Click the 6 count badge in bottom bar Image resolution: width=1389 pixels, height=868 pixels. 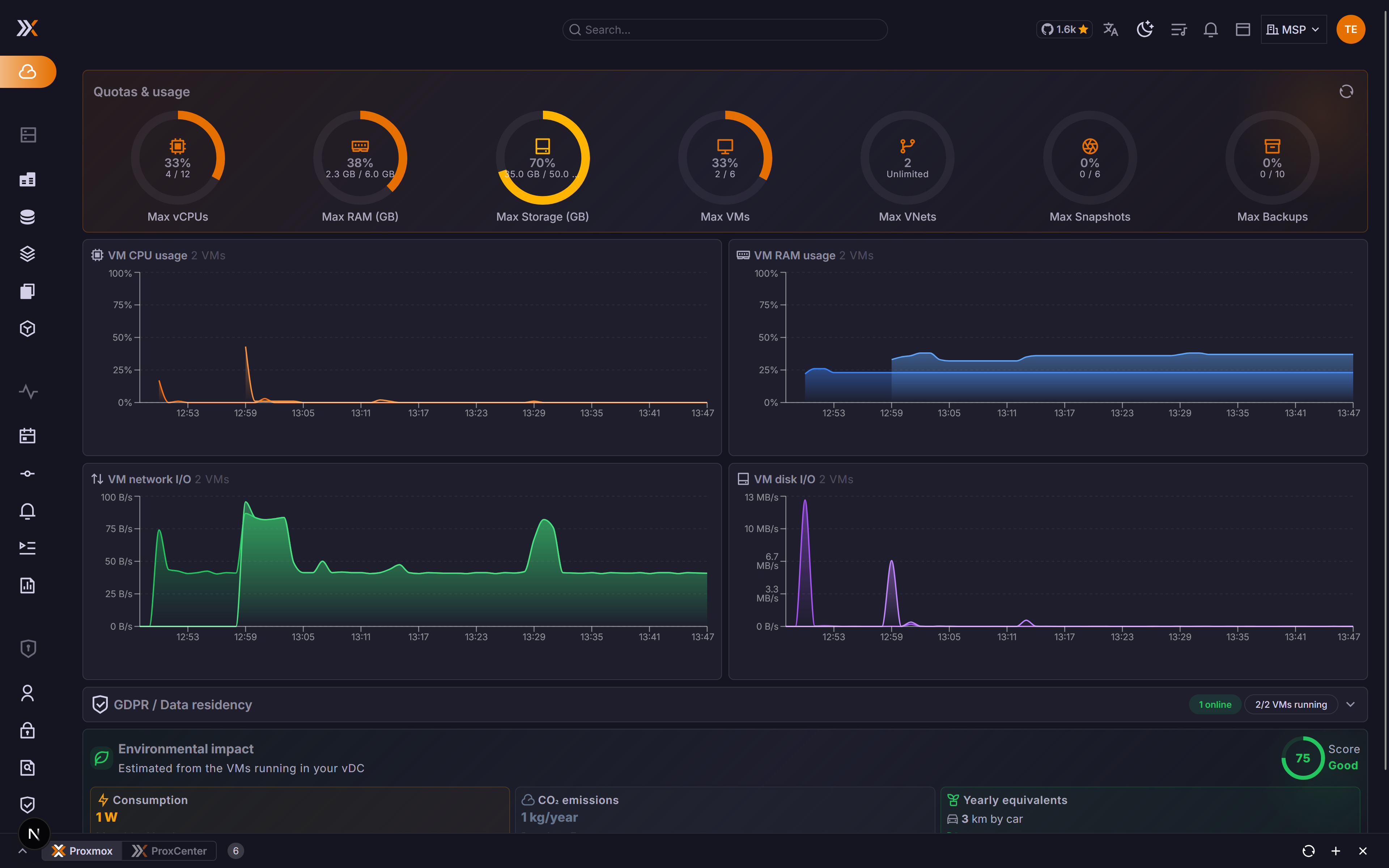[x=235, y=851]
